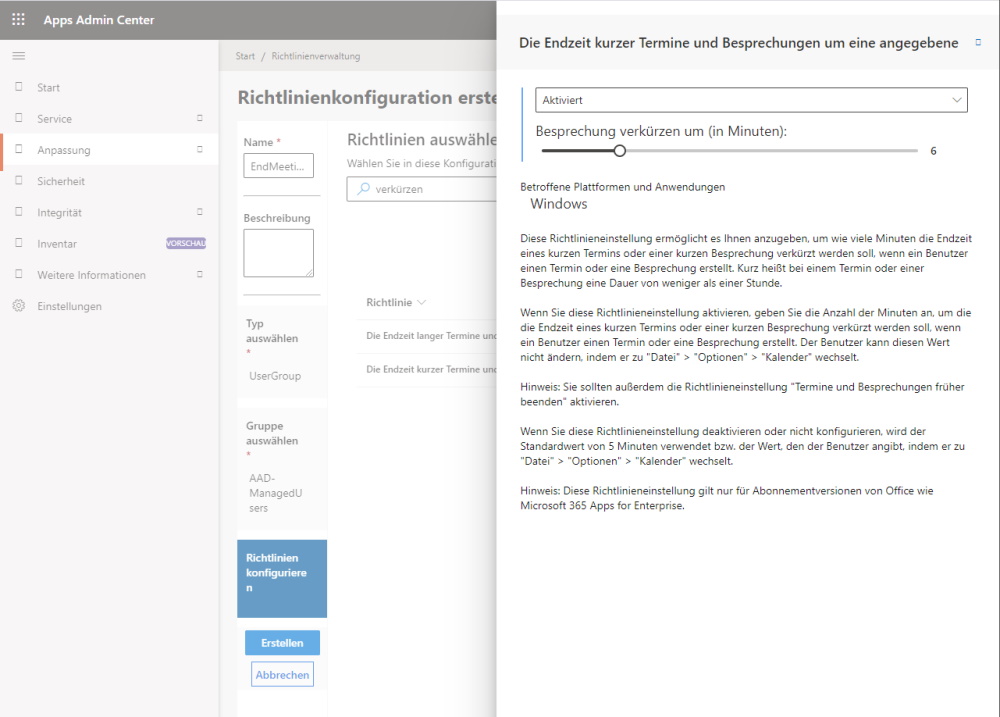Click the Integrität icon in the sidebar
The width and height of the screenshot is (1000, 717).
click(18, 212)
